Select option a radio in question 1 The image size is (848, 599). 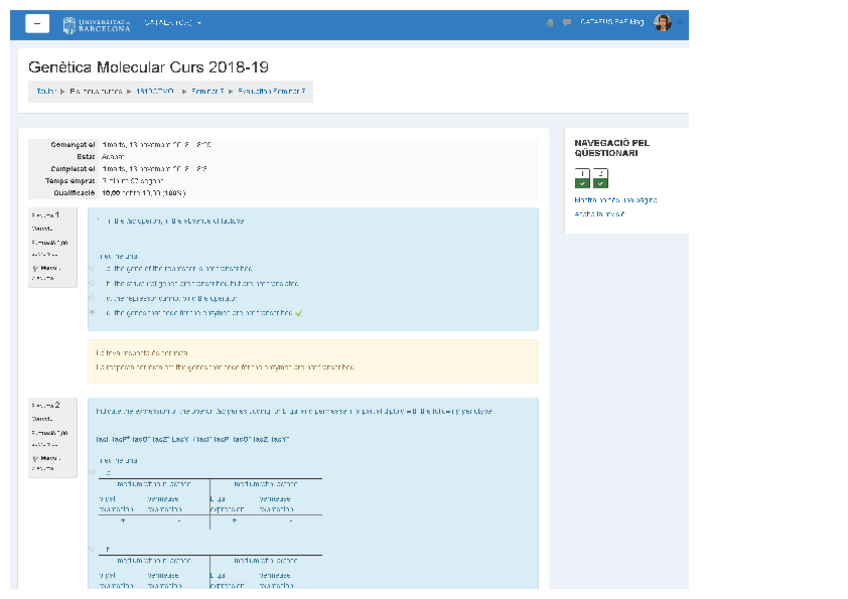92,268
